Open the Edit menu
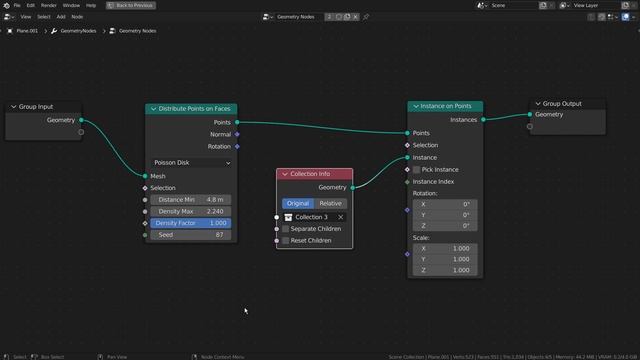This screenshot has width=640, height=360. [x=31, y=5]
